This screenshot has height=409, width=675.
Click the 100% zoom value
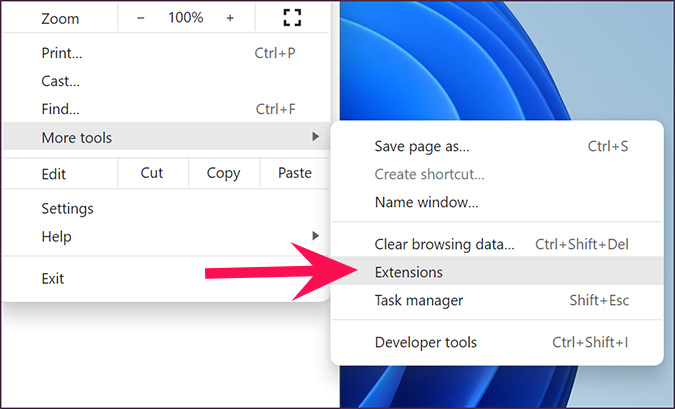[186, 18]
